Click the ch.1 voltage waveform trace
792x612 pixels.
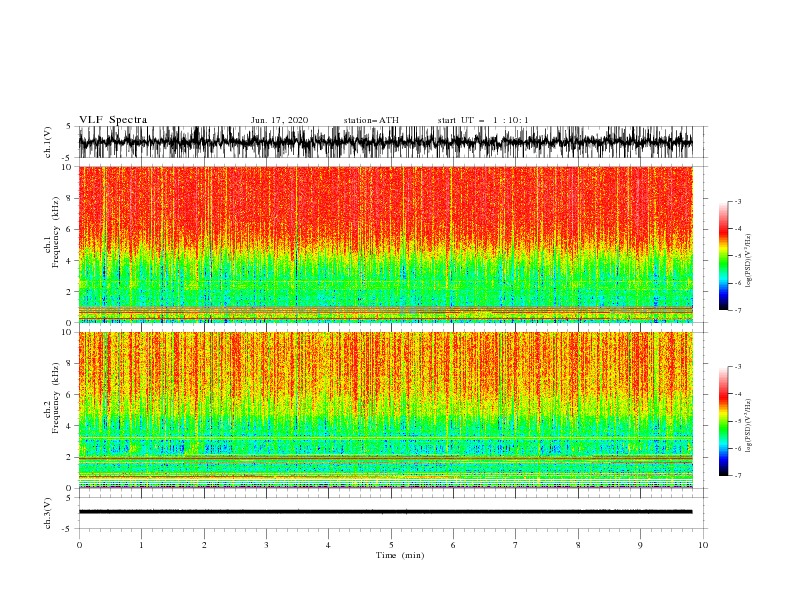tap(385, 142)
